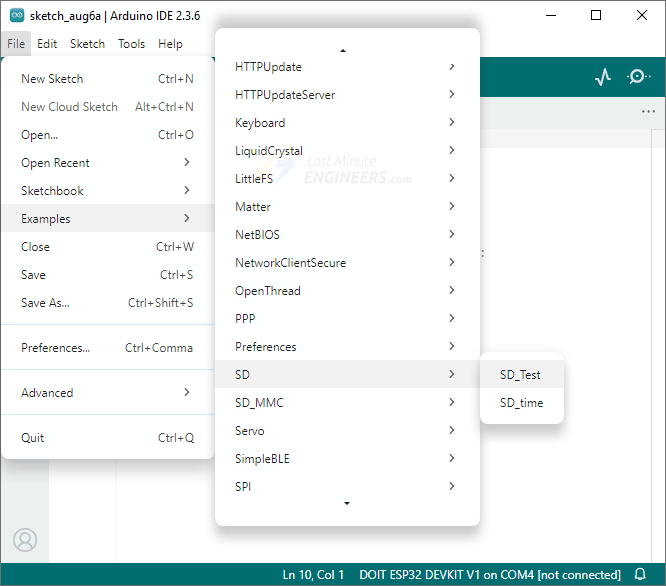Open the Sketch menu
This screenshot has width=666, height=586.
87,44
